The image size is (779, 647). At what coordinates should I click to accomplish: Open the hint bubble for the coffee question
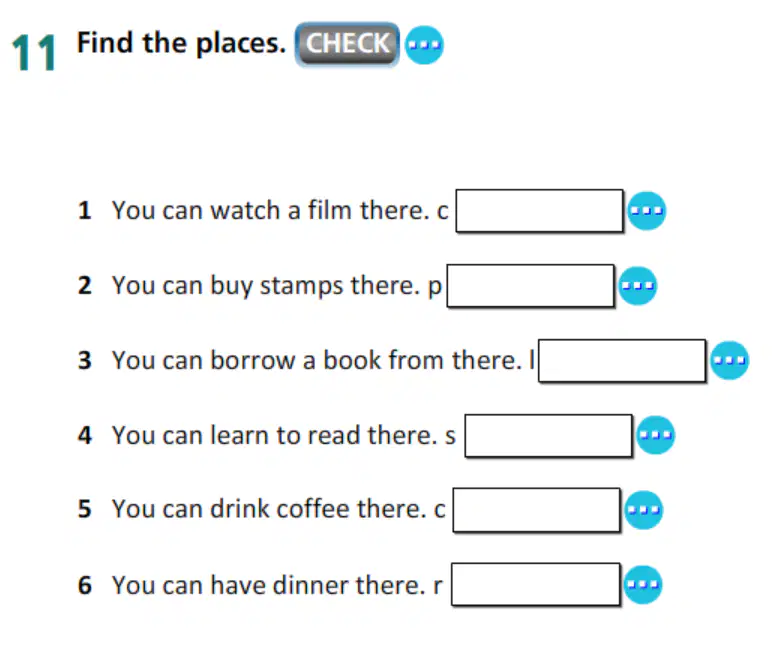pyautogui.click(x=643, y=510)
